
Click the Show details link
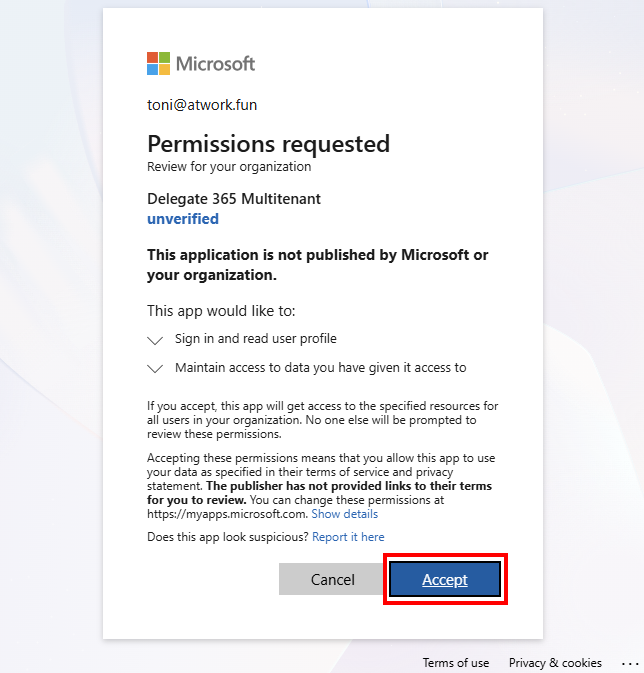pos(344,514)
